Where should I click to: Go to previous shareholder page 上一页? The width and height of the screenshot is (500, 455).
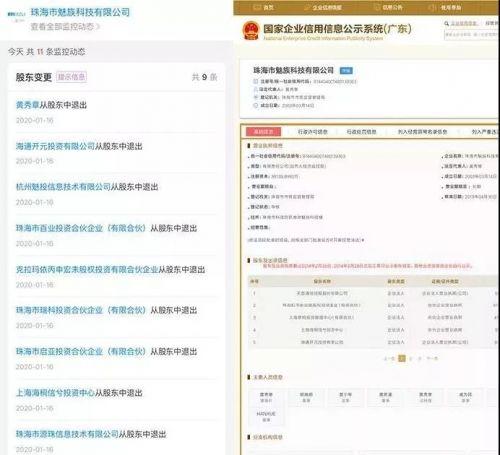[389, 359]
